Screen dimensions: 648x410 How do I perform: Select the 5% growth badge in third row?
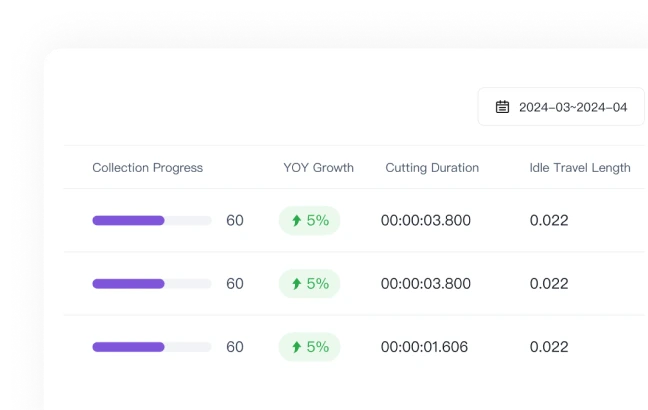310,347
